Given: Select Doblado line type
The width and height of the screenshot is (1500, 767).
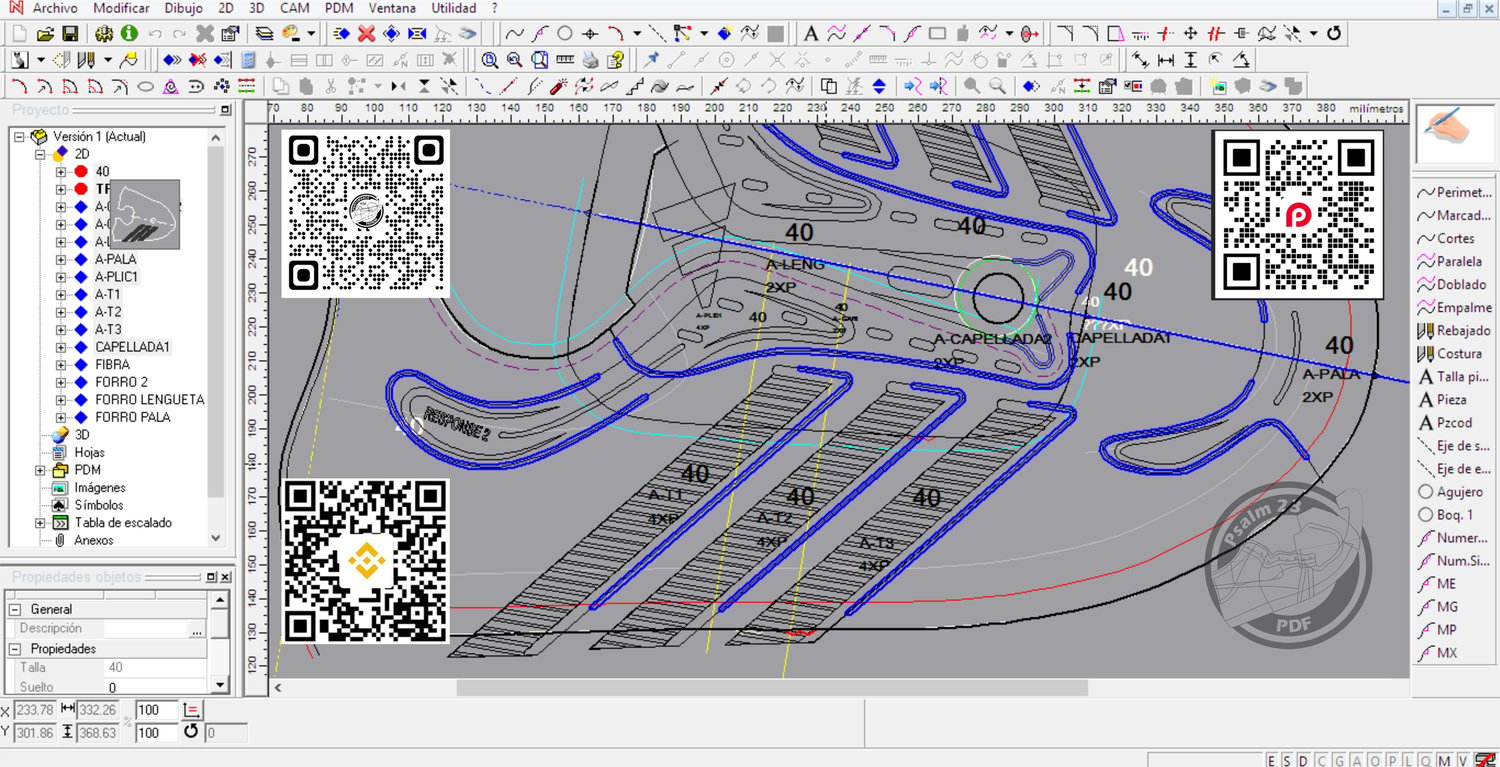Looking at the screenshot, I should (x=1453, y=285).
